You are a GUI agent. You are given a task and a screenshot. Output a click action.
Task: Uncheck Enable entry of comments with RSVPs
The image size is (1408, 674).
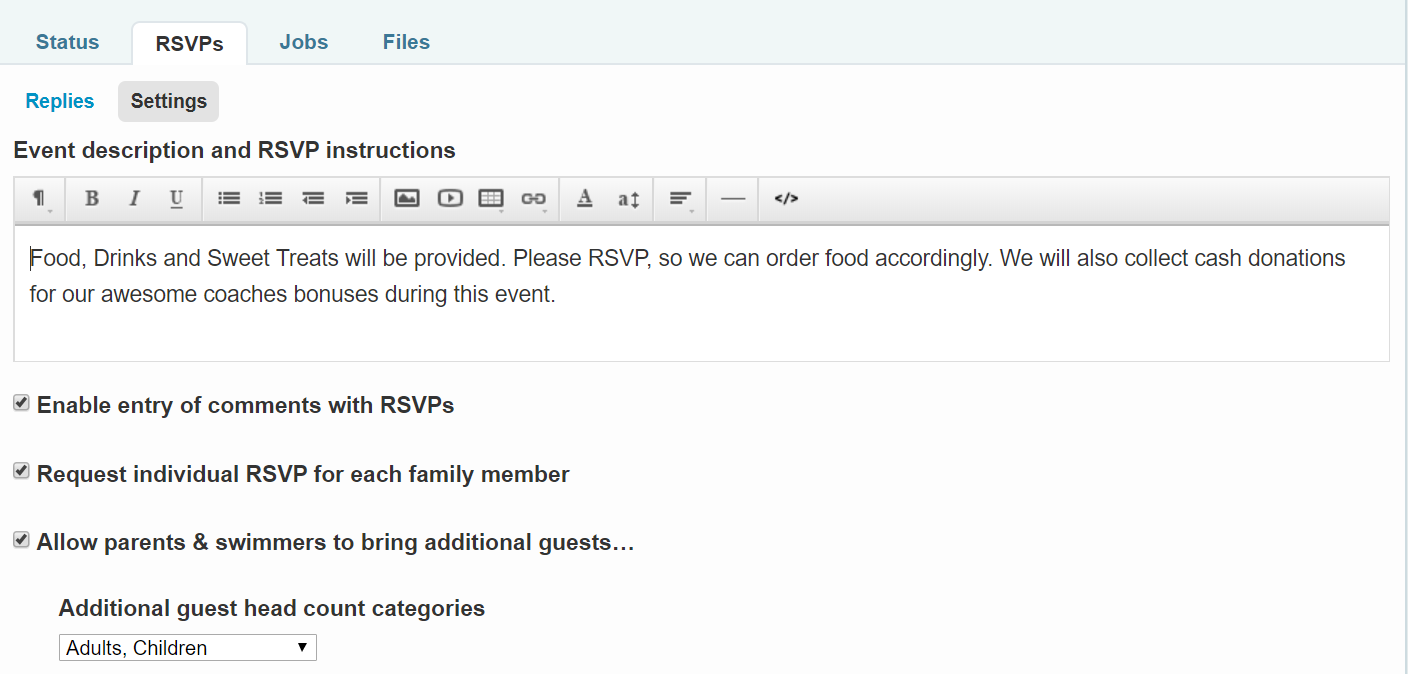tap(21, 403)
